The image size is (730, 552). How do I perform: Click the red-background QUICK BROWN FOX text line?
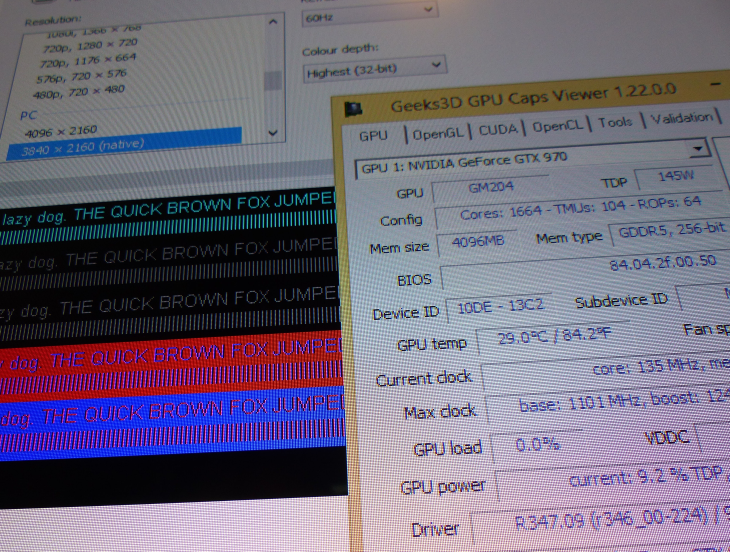click(171, 356)
